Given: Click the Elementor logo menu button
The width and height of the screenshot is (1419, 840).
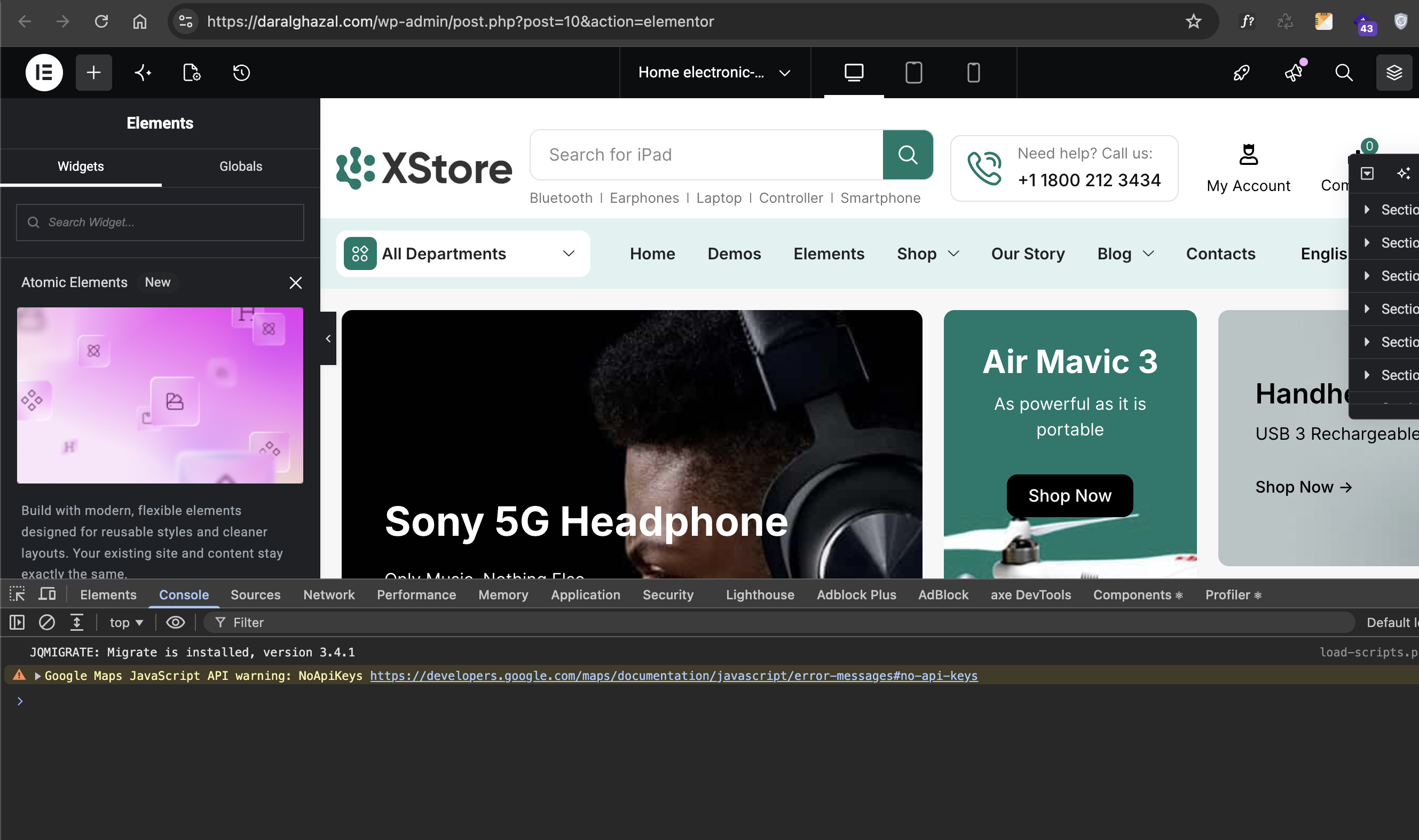Looking at the screenshot, I should coord(44,73).
